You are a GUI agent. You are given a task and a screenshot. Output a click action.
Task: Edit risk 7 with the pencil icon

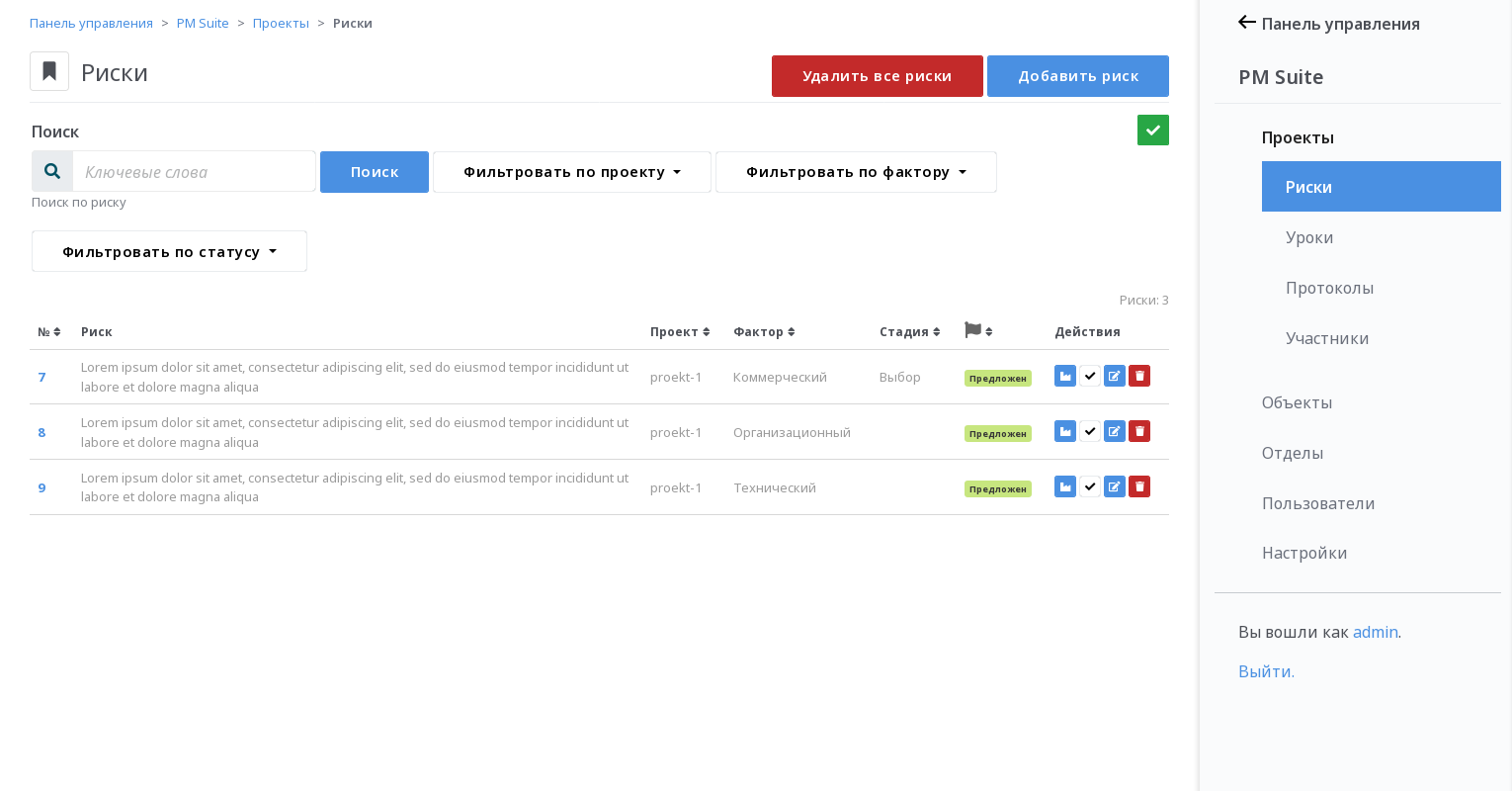click(1115, 376)
